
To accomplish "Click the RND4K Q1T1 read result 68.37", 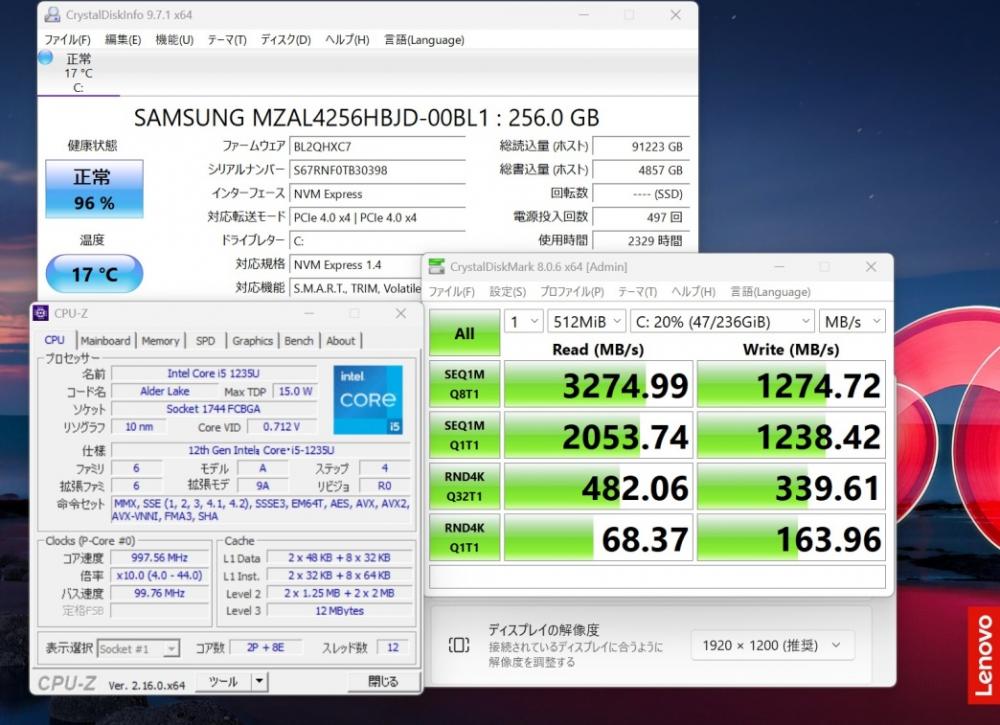I will (x=598, y=538).
